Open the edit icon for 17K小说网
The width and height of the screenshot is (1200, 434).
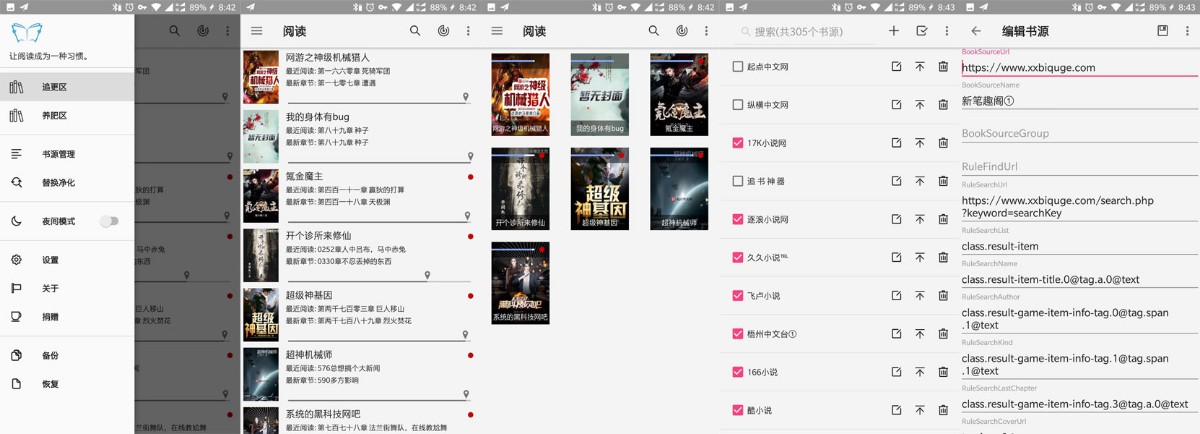click(x=896, y=143)
